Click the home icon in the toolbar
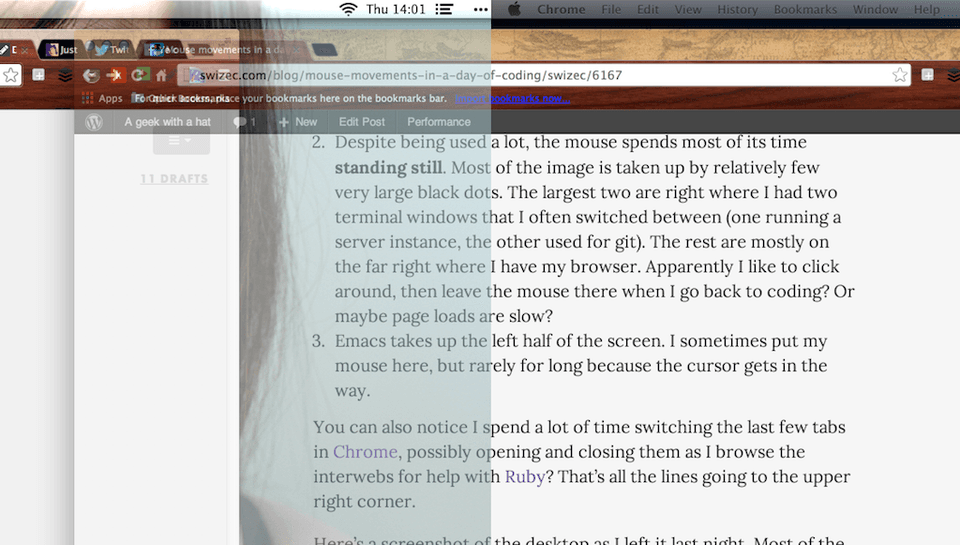Screen dimensions: 960x545 coord(161,75)
